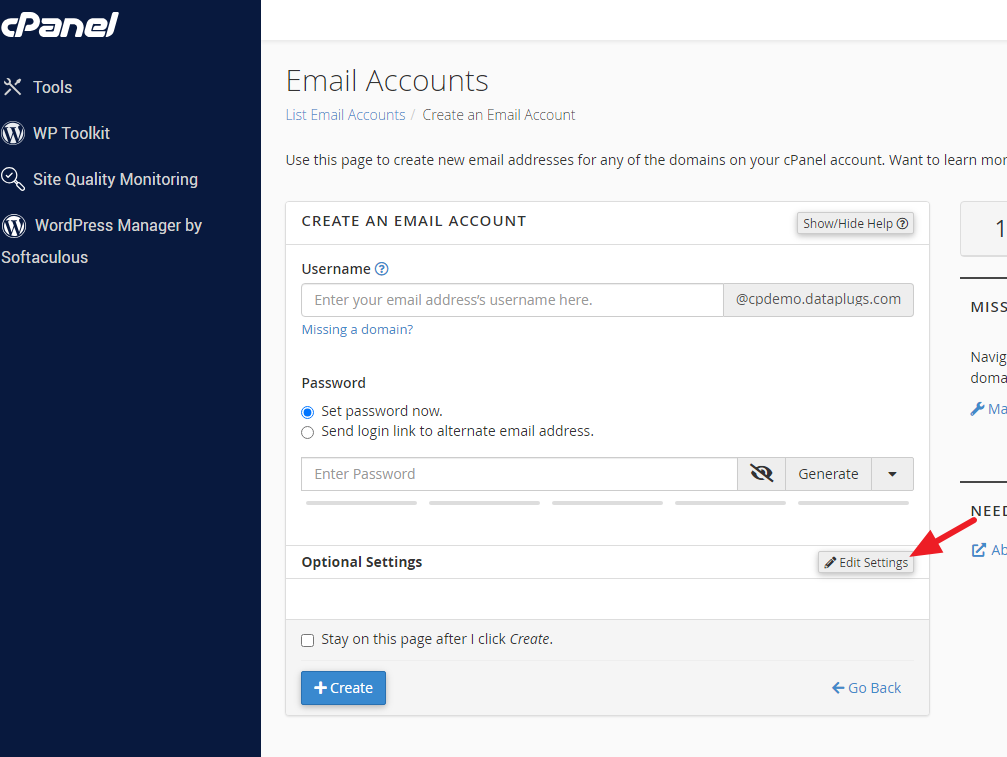Click the wrench icon in right panel
This screenshot has height=757, width=1007.
[x=977, y=409]
